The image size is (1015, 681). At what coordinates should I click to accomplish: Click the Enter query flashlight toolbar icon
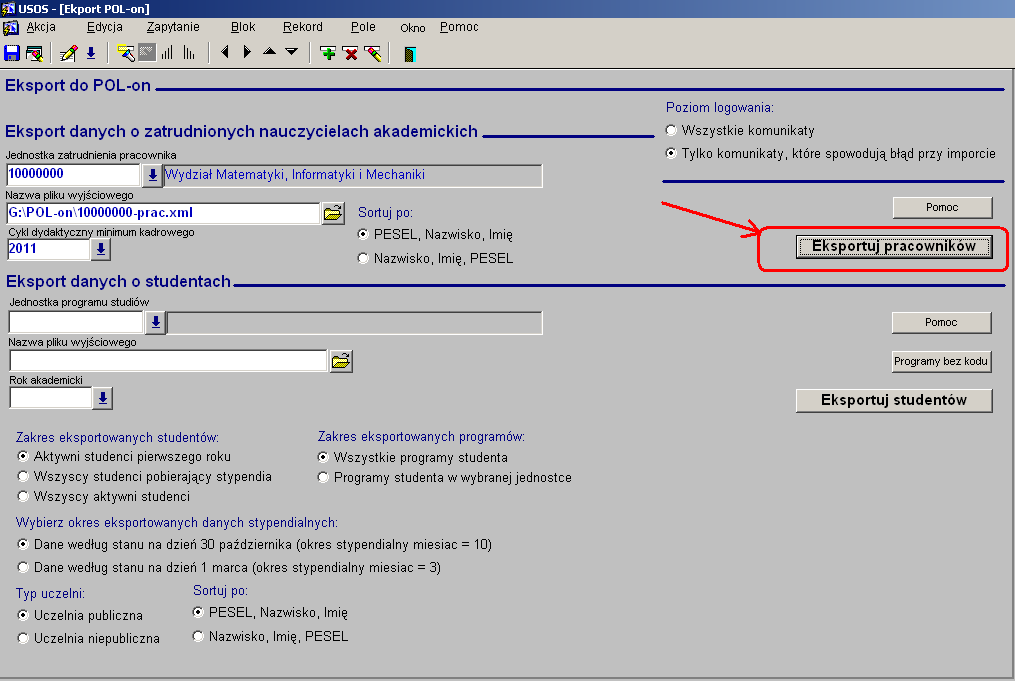click(x=126, y=53)
